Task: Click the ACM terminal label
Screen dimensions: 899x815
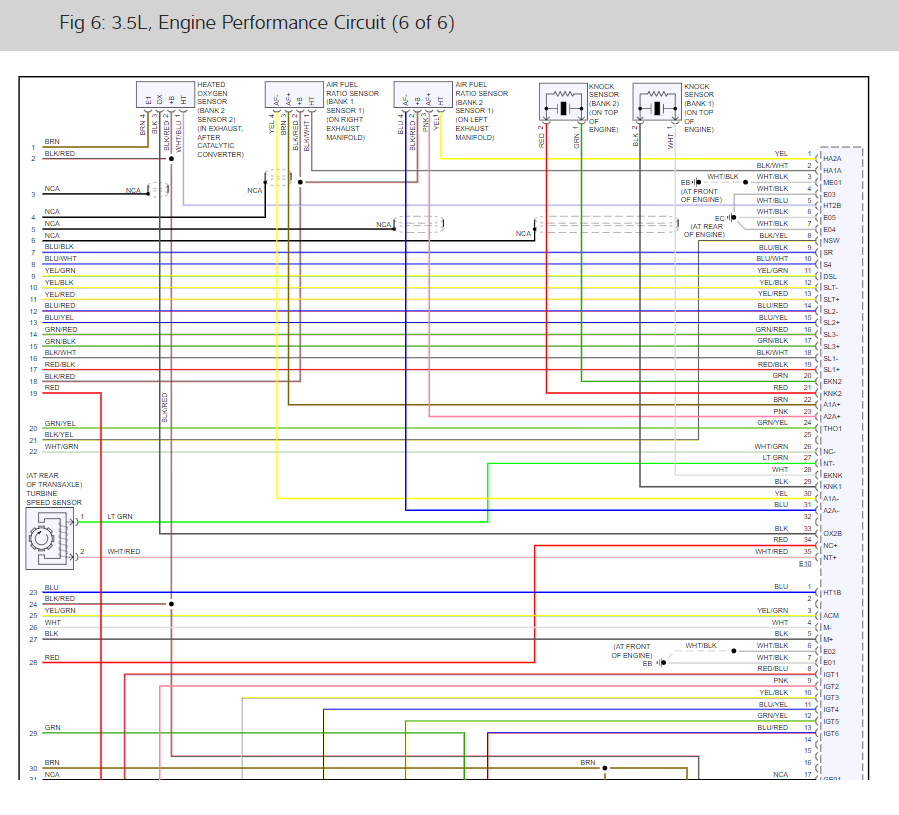Action: coord(830,616)
